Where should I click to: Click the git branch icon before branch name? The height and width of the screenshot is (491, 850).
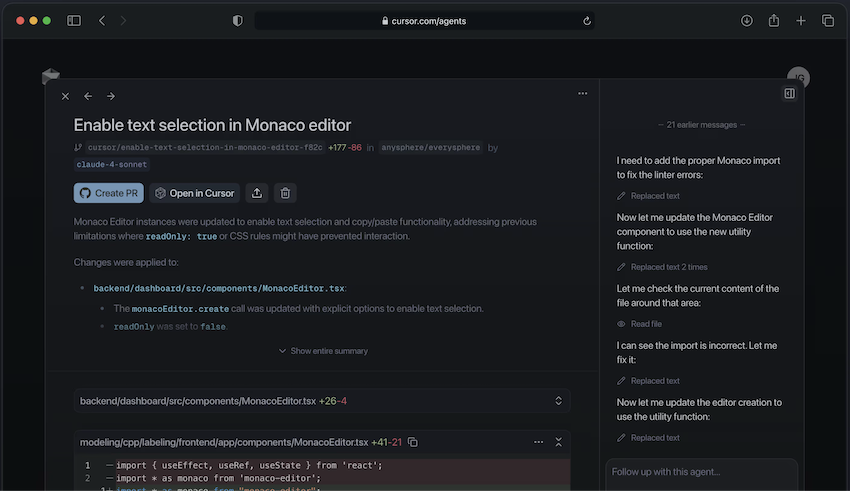point(78,147)
